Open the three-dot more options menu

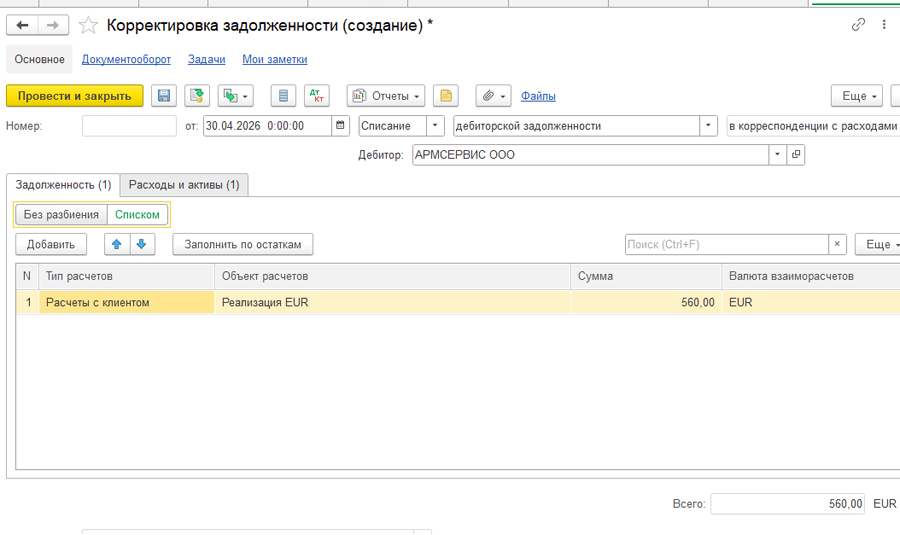[x=884, y=25]
